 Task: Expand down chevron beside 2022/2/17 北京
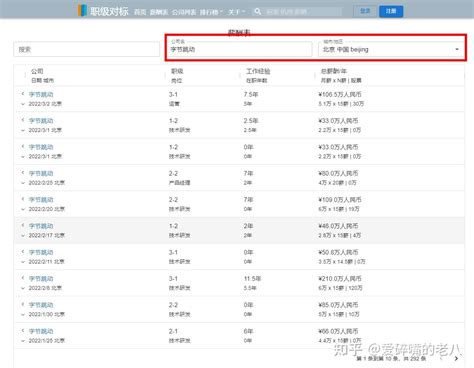tap(23, 236)
